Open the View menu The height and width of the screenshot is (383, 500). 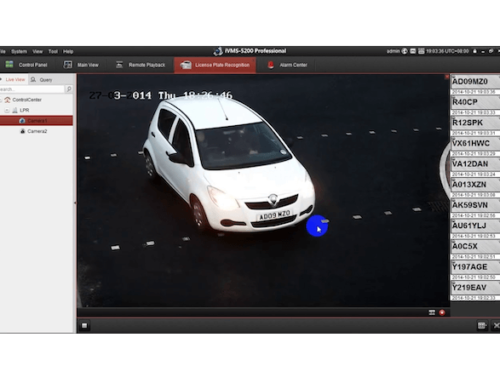37,51
